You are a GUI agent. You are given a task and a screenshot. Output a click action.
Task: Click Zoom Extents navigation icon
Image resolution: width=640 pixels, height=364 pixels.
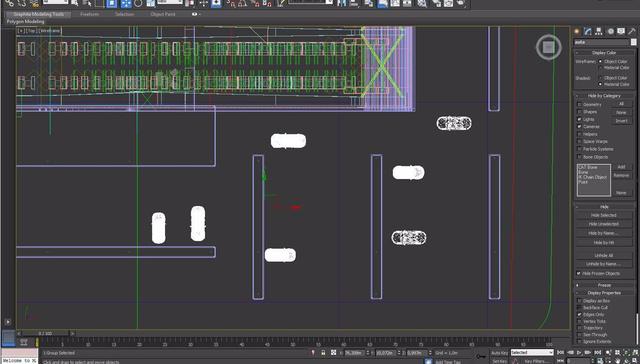tap(627, 353)
